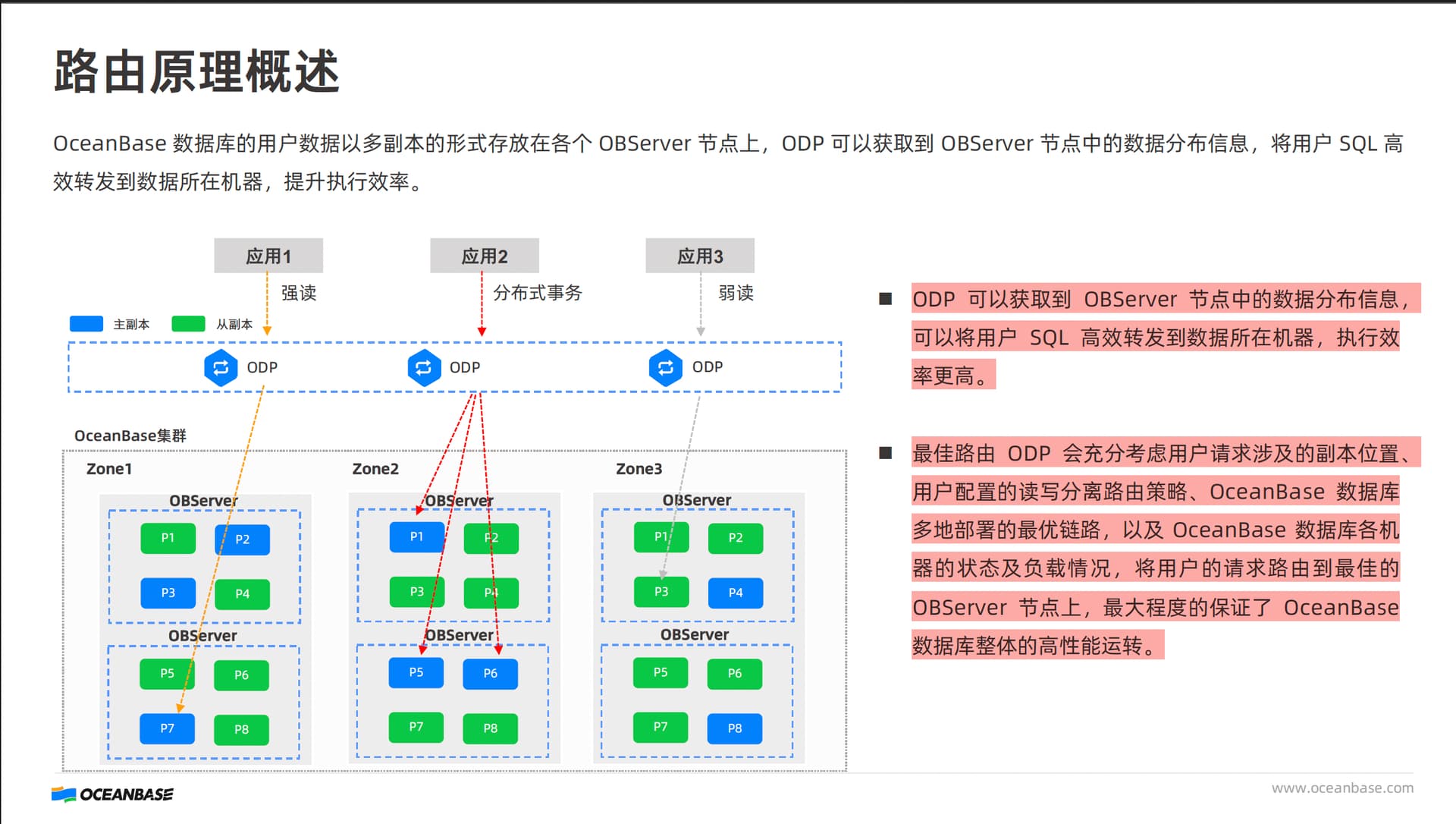Click the OceanBase logo in the footer
The width and height of the screenshot is (1456, 824).
[112, 794]
